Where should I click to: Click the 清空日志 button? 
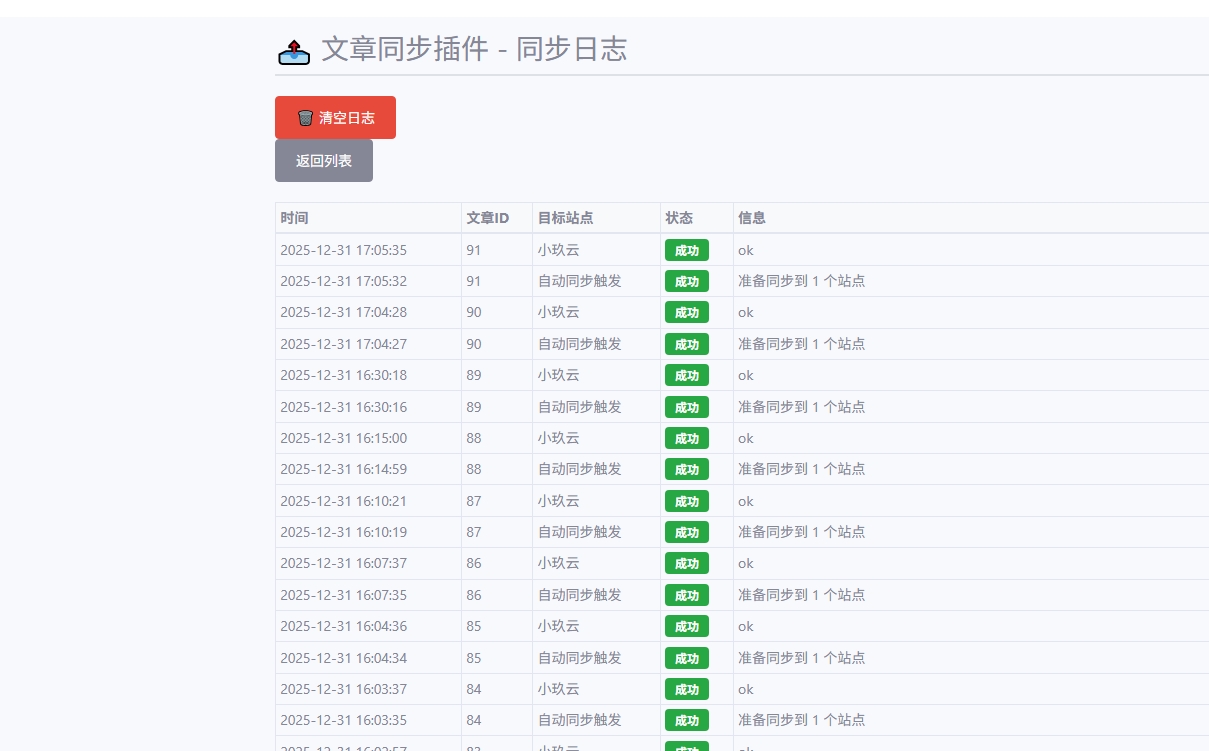click(x=335, y=117)
